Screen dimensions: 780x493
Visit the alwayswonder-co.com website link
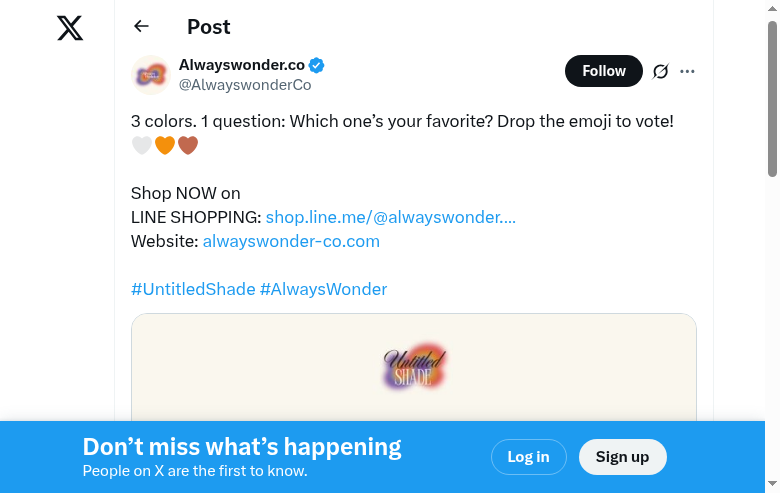291,241
